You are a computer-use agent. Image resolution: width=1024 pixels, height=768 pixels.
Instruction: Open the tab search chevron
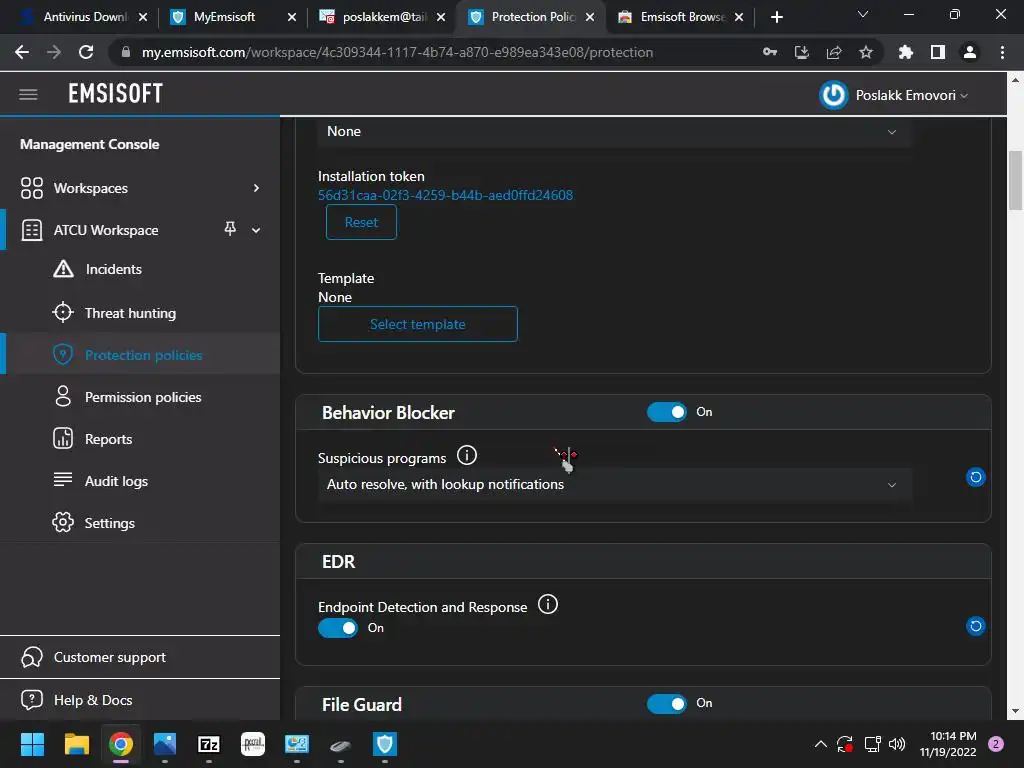863,14
